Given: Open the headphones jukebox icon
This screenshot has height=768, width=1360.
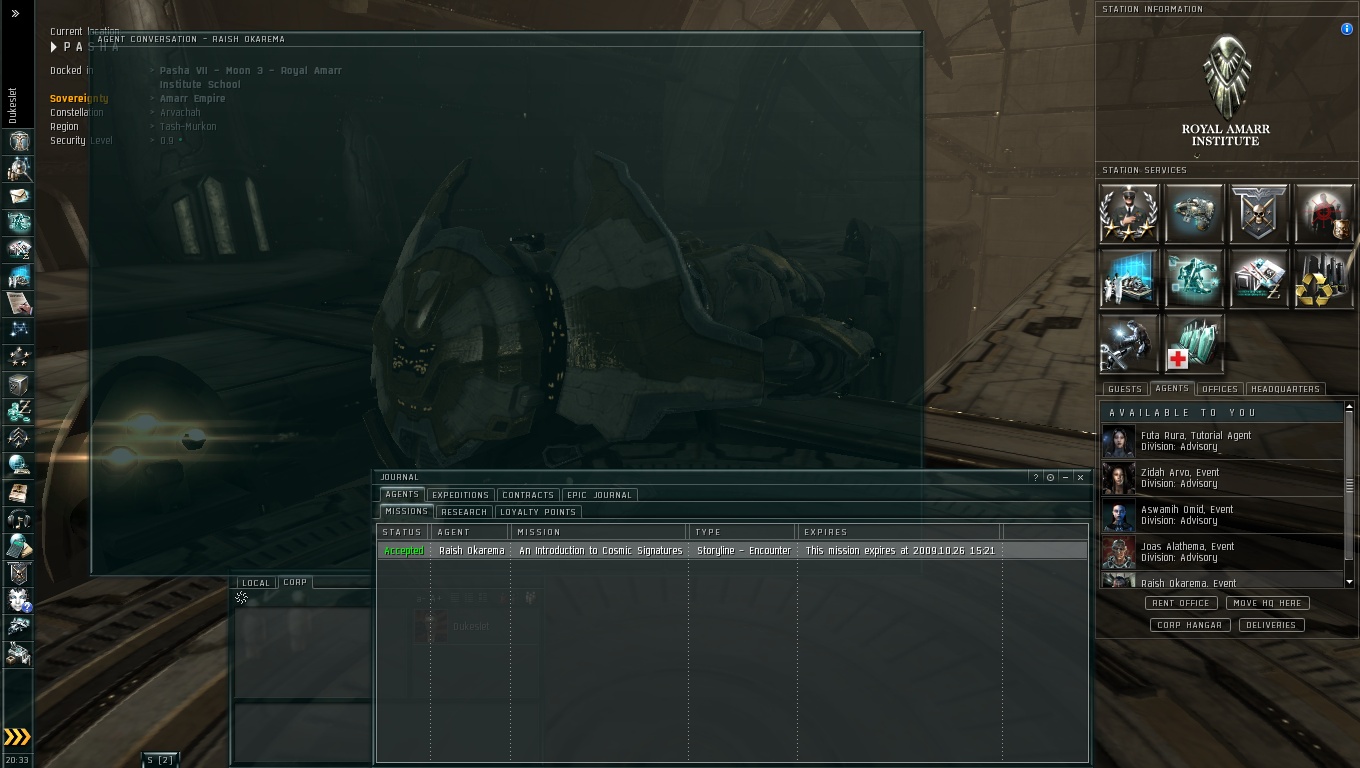Looking at the screenshot, I should (19, 519).
